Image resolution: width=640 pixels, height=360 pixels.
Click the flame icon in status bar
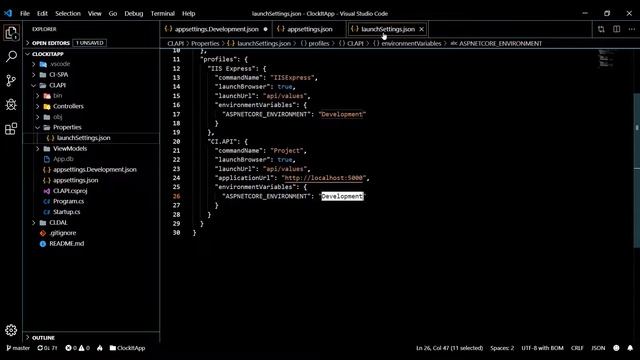pyautogui.click(x=100, y=348)
